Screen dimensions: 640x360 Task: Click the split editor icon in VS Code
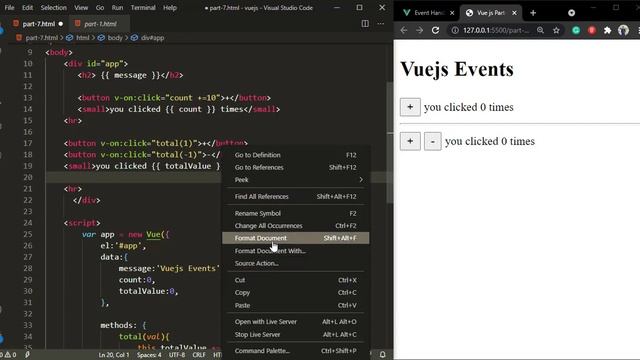365,24
